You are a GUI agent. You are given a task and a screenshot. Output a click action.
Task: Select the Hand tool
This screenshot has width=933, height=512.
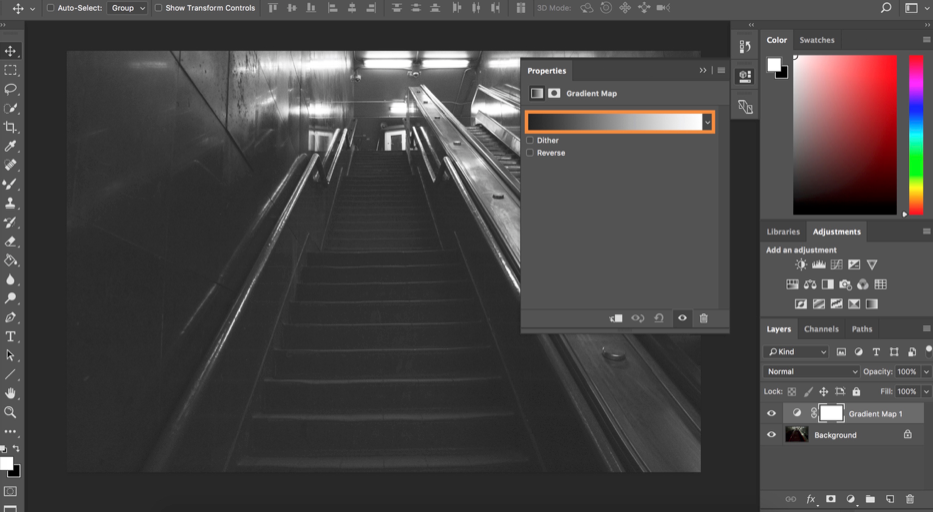tap(10, 393)
